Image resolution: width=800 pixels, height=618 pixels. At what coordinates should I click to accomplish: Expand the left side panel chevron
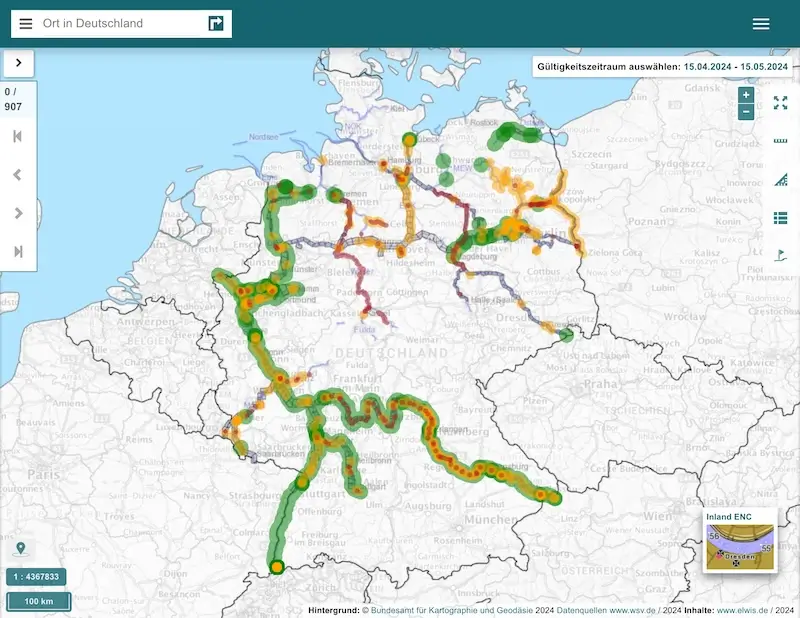click(x=19, y=63)
